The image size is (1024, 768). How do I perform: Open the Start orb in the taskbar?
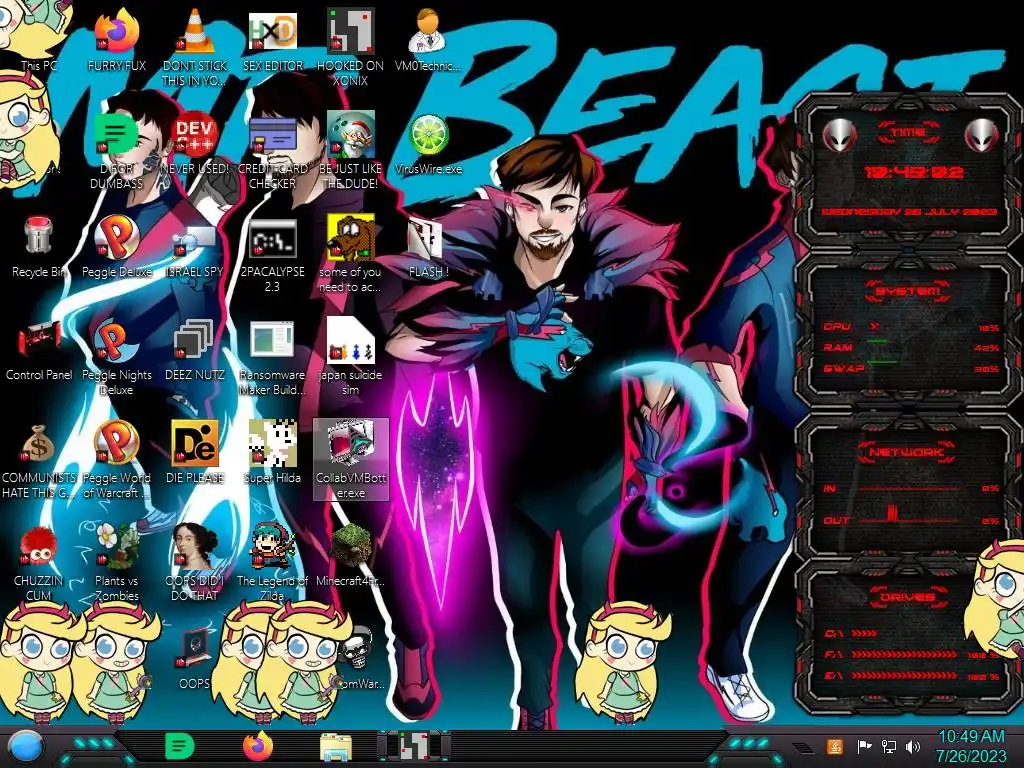coord(26,747)
